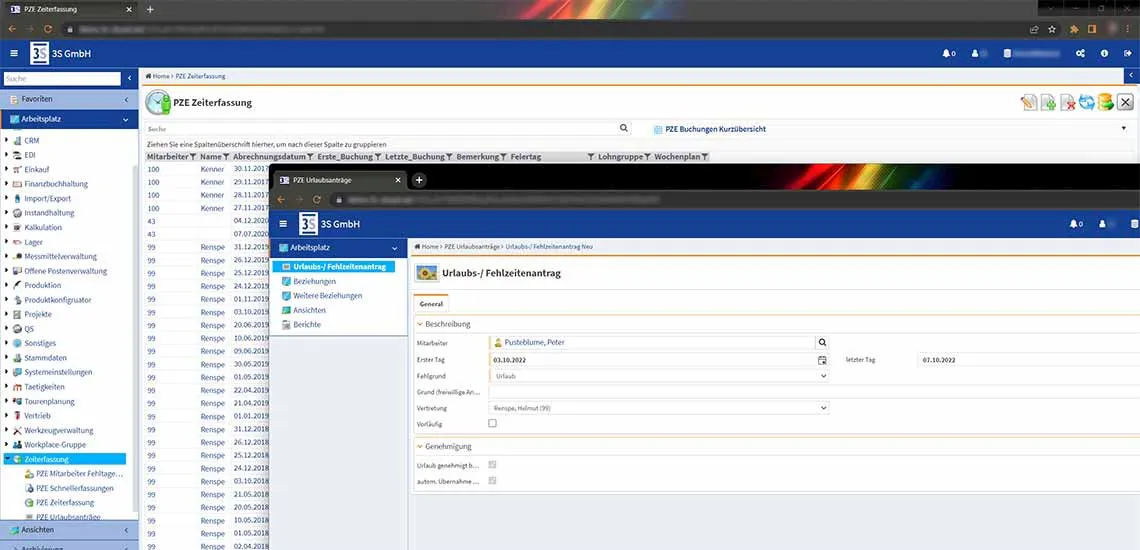
Task: Open the notifications bell in the top header
Action: click(x=947, y=53)
